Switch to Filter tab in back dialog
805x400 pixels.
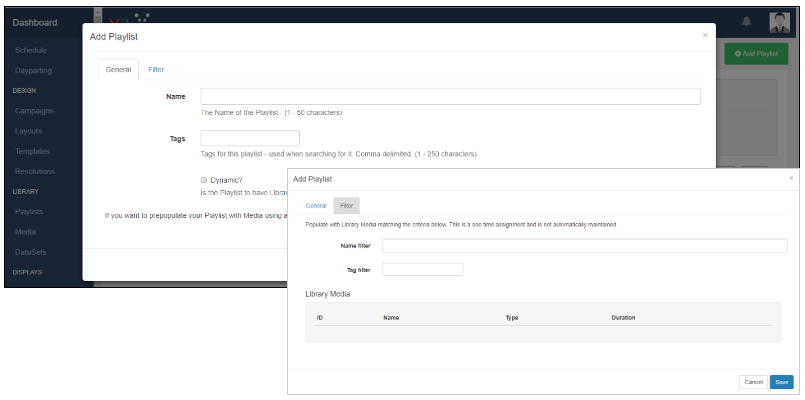(156, 69)
